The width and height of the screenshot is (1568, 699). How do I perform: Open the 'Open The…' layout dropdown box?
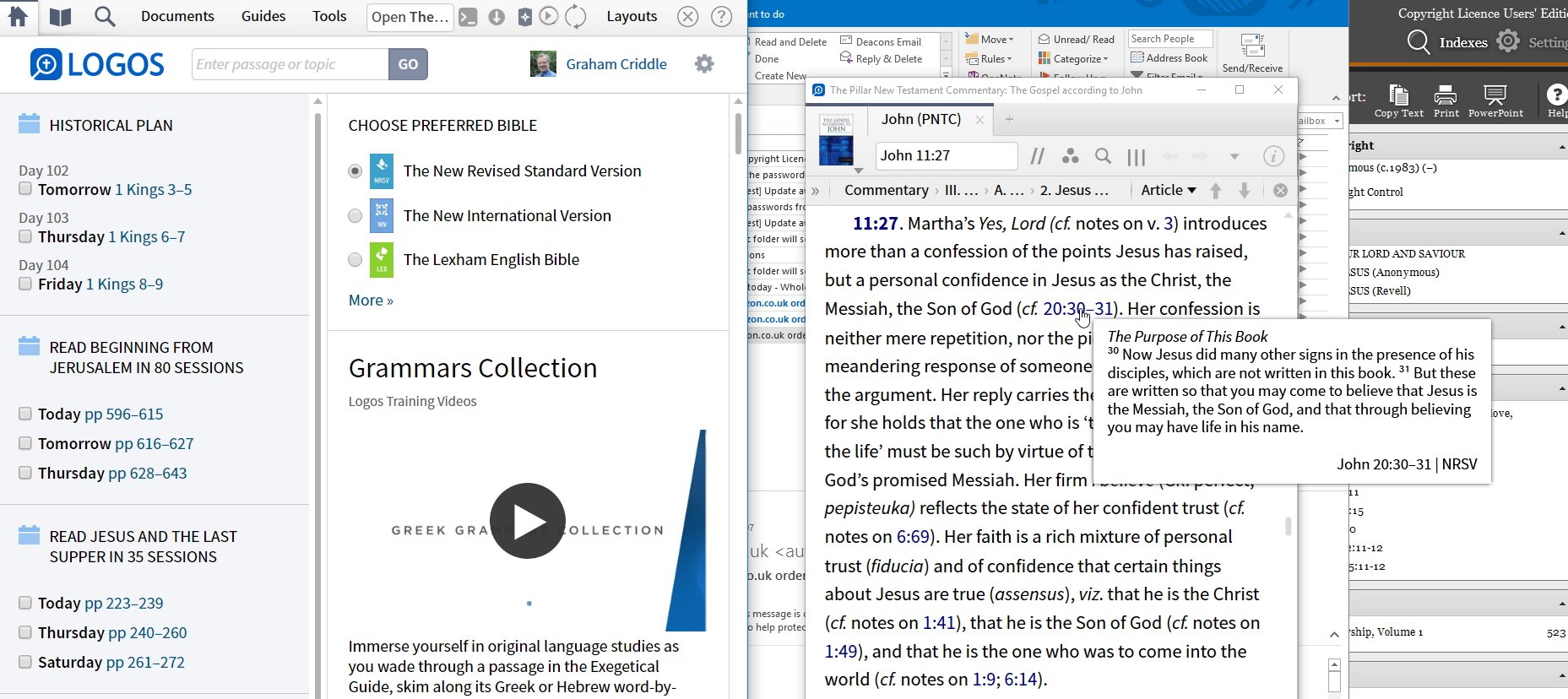click(x=410, y=17)
